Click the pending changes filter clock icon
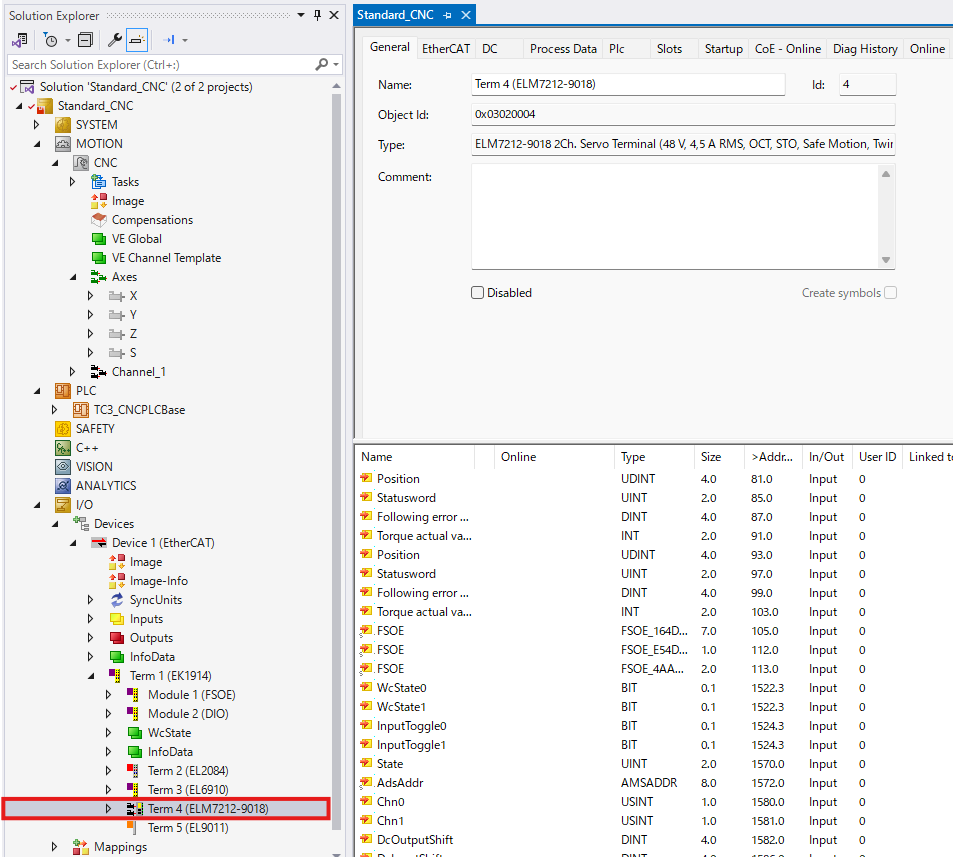This screenshot has height=857, width=953. pyautogui.click(x=51, y=40)
